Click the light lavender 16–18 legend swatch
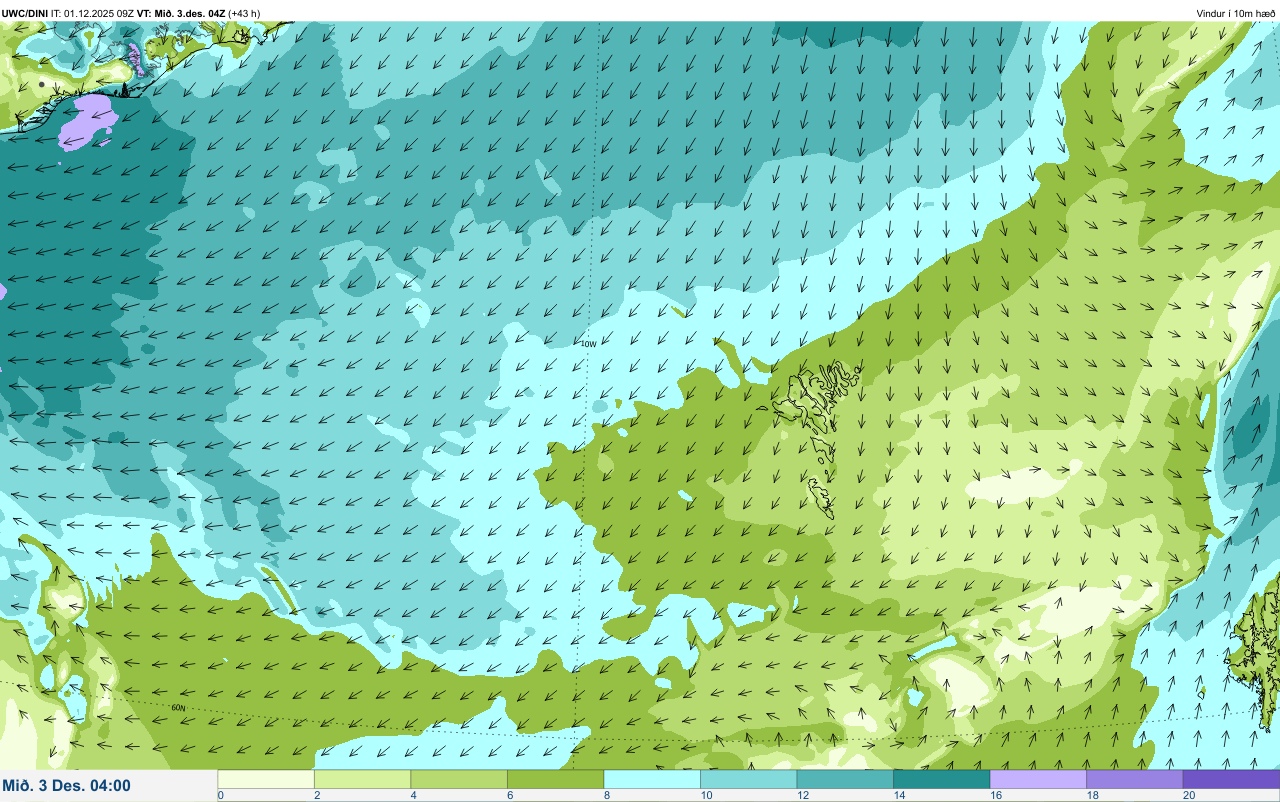 click(x=1038, y=779)
